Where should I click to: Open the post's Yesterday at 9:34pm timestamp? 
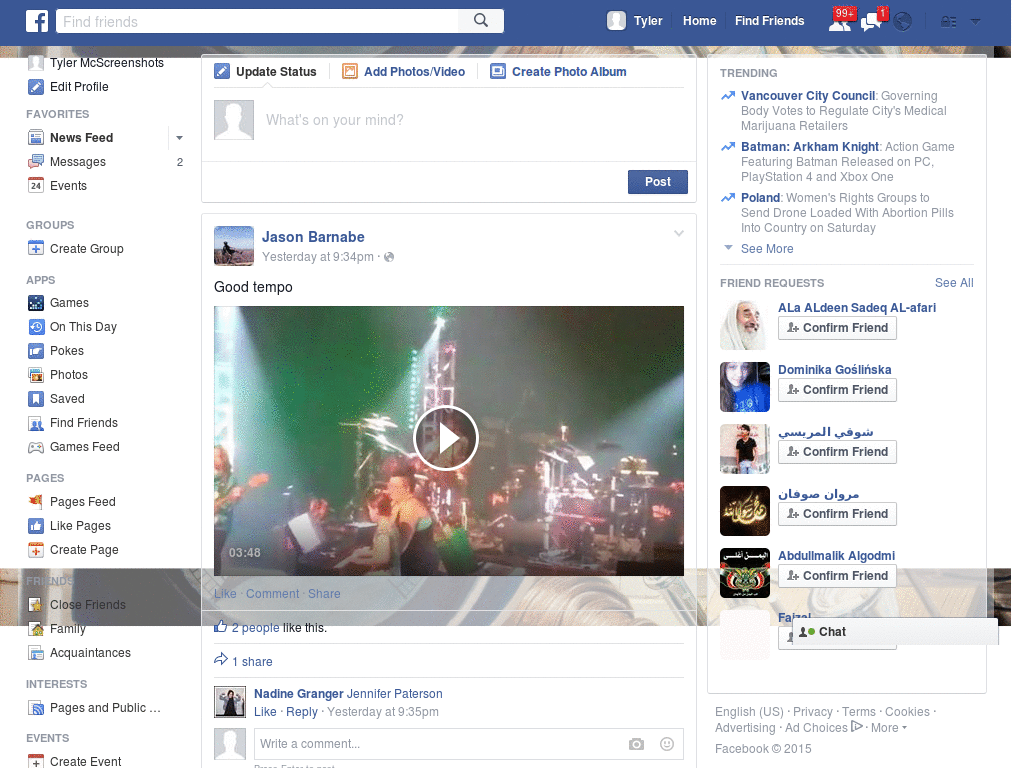tap(318, 257)
